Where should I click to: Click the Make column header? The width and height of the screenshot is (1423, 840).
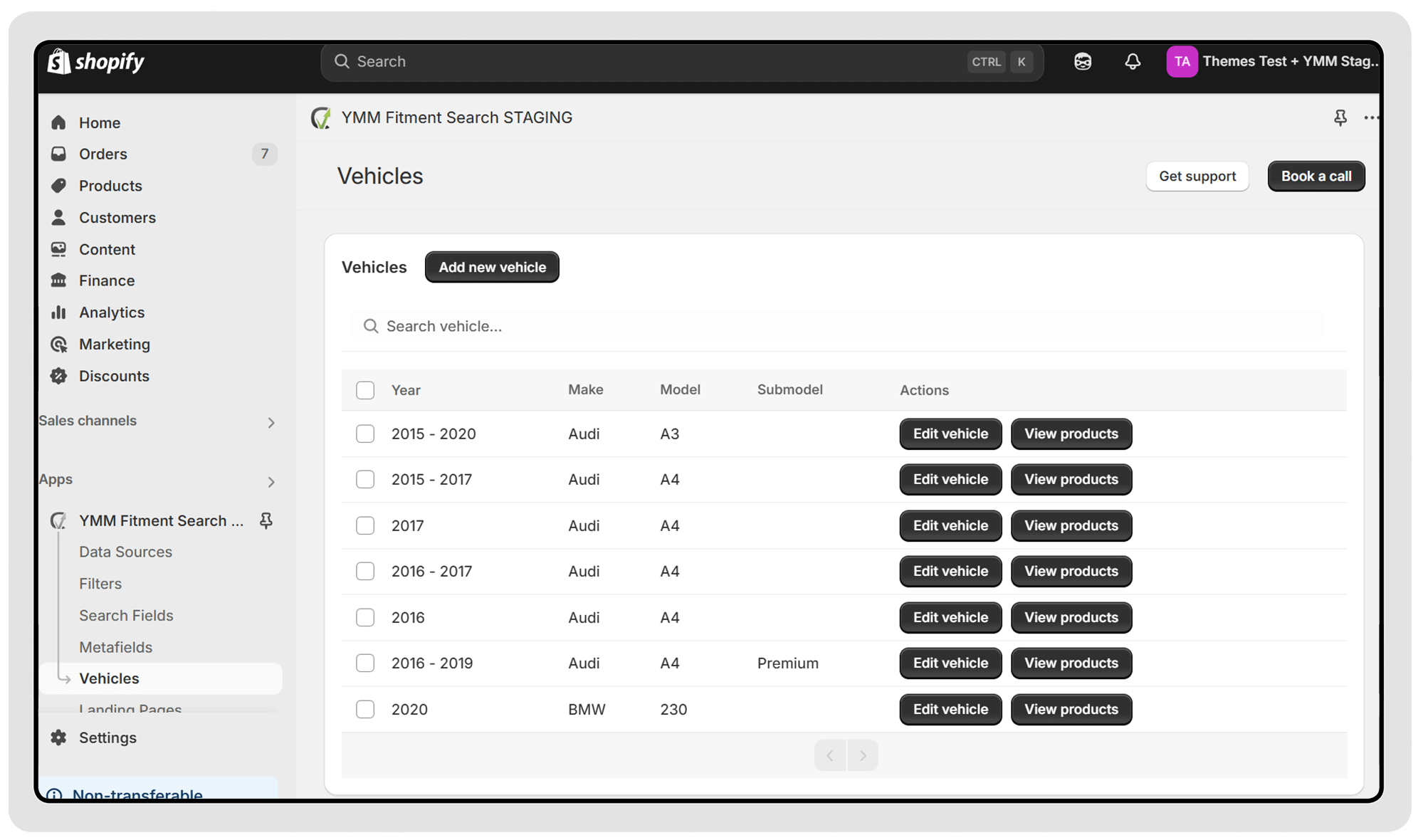586,389
